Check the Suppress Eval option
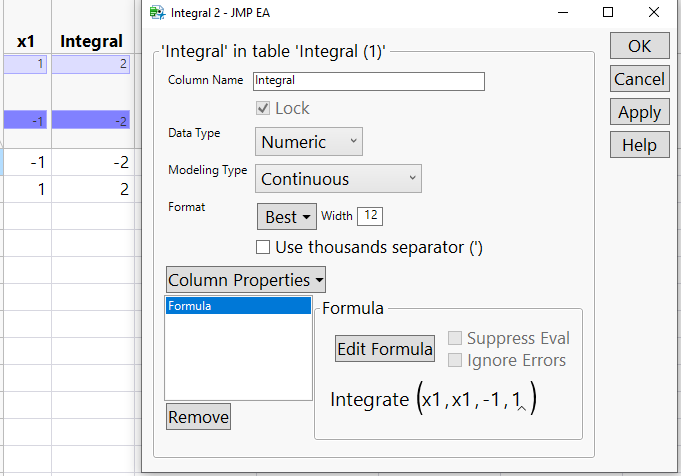Viewport: 681px width, 476px height. point(456,339)
